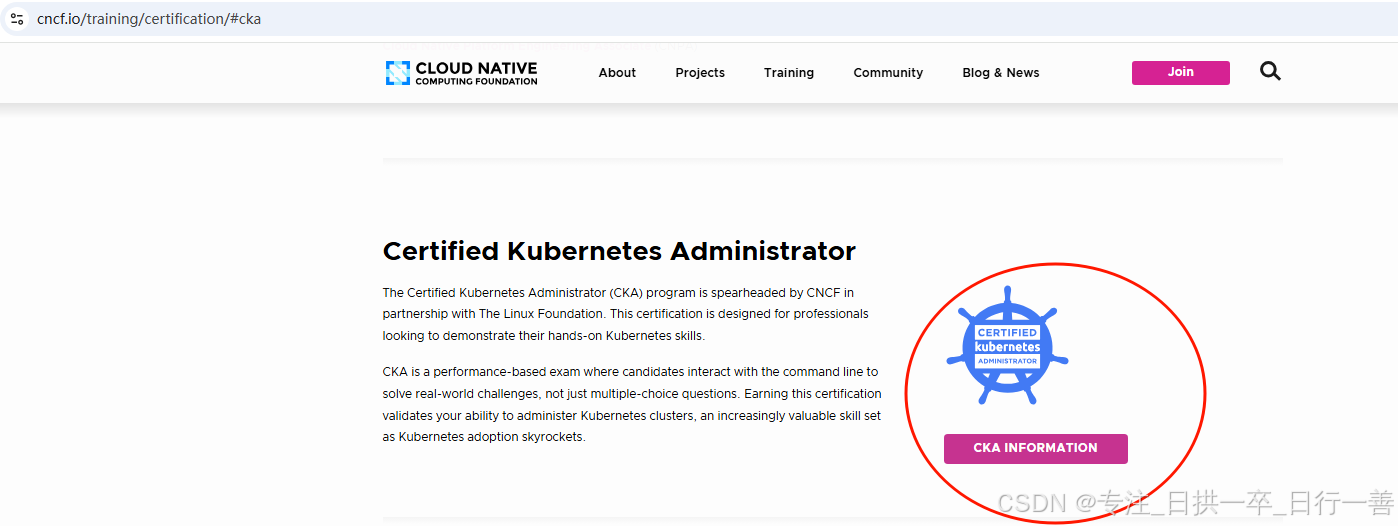Click the CNCF square logo icon
Viewport: 1398px width, 526px height.
click(x=398, y=73)
